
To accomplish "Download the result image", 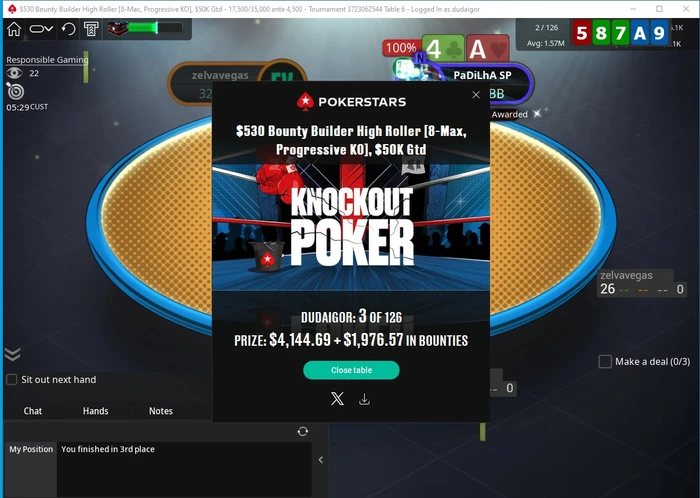I will (364, 399).
